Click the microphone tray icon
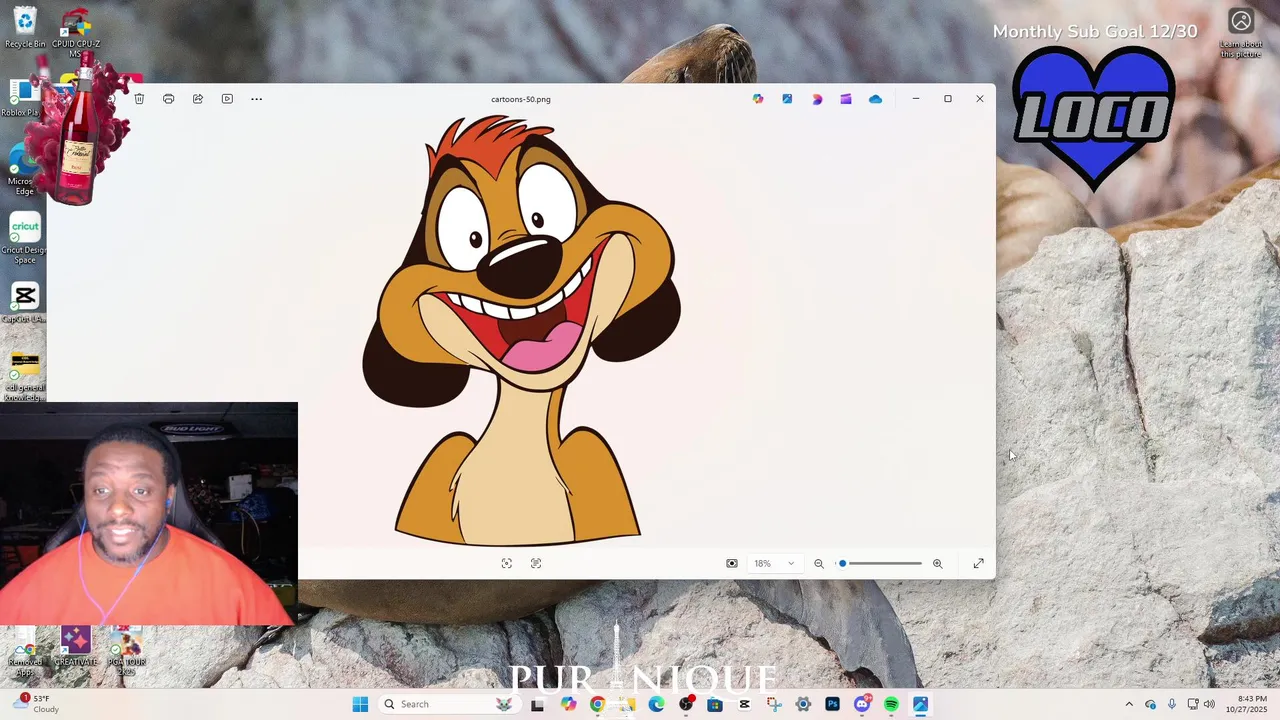 point(1171,704)
